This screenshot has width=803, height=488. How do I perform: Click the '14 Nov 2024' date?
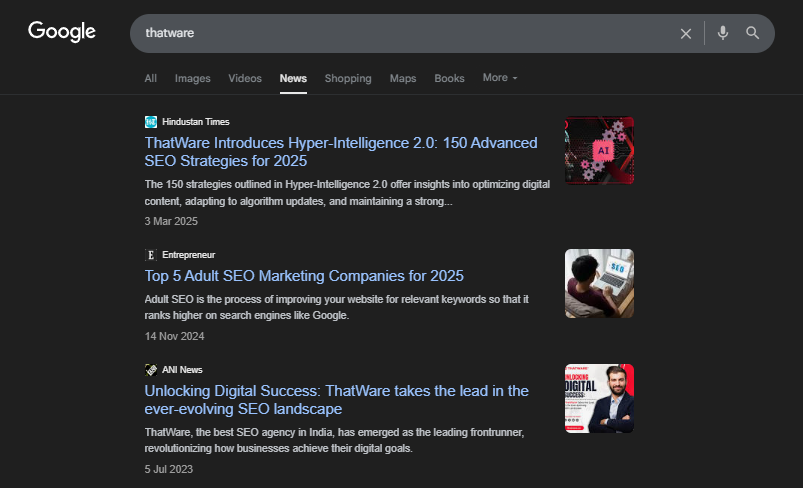point(174,336)
